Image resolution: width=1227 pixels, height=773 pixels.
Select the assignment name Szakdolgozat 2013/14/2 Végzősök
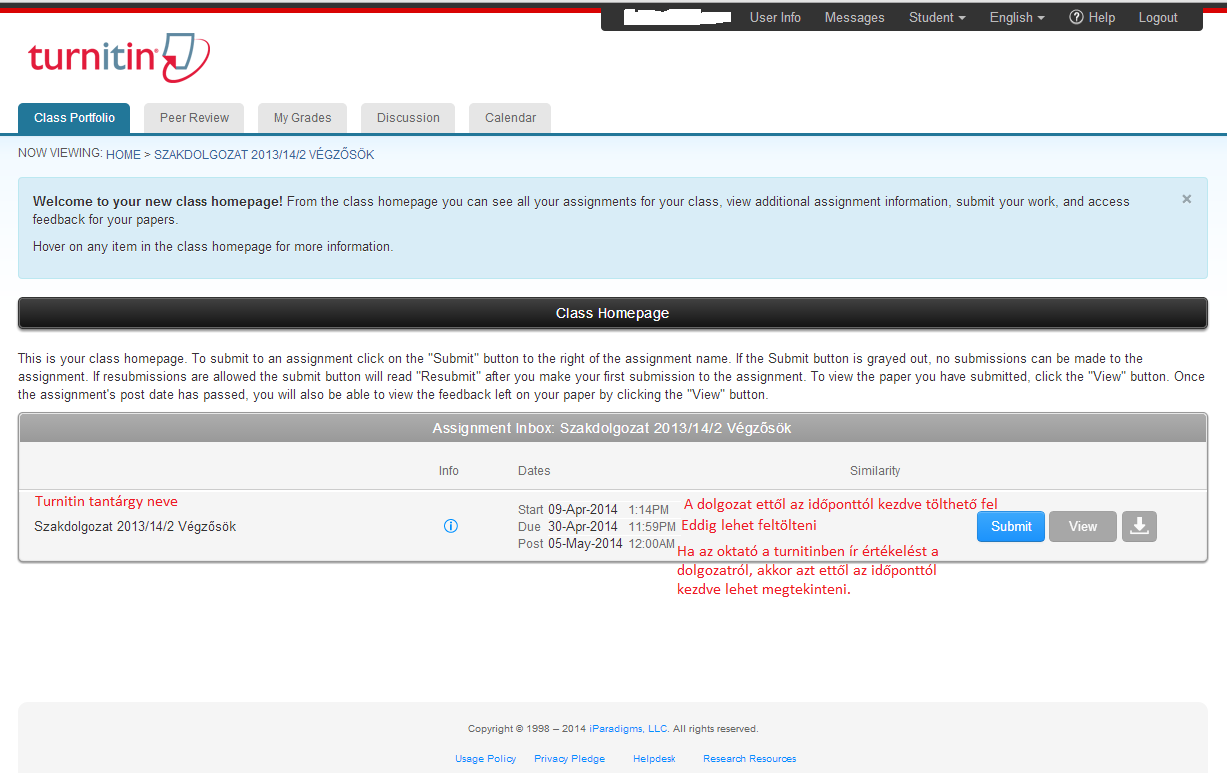(135, 527)
